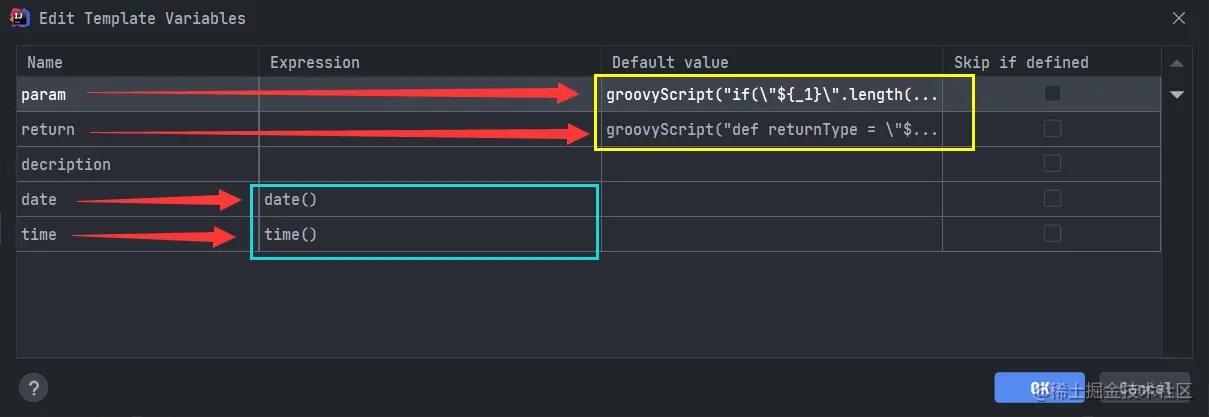
Task: Move the variable down with the arrow icon
Action: coord(1177,94)
